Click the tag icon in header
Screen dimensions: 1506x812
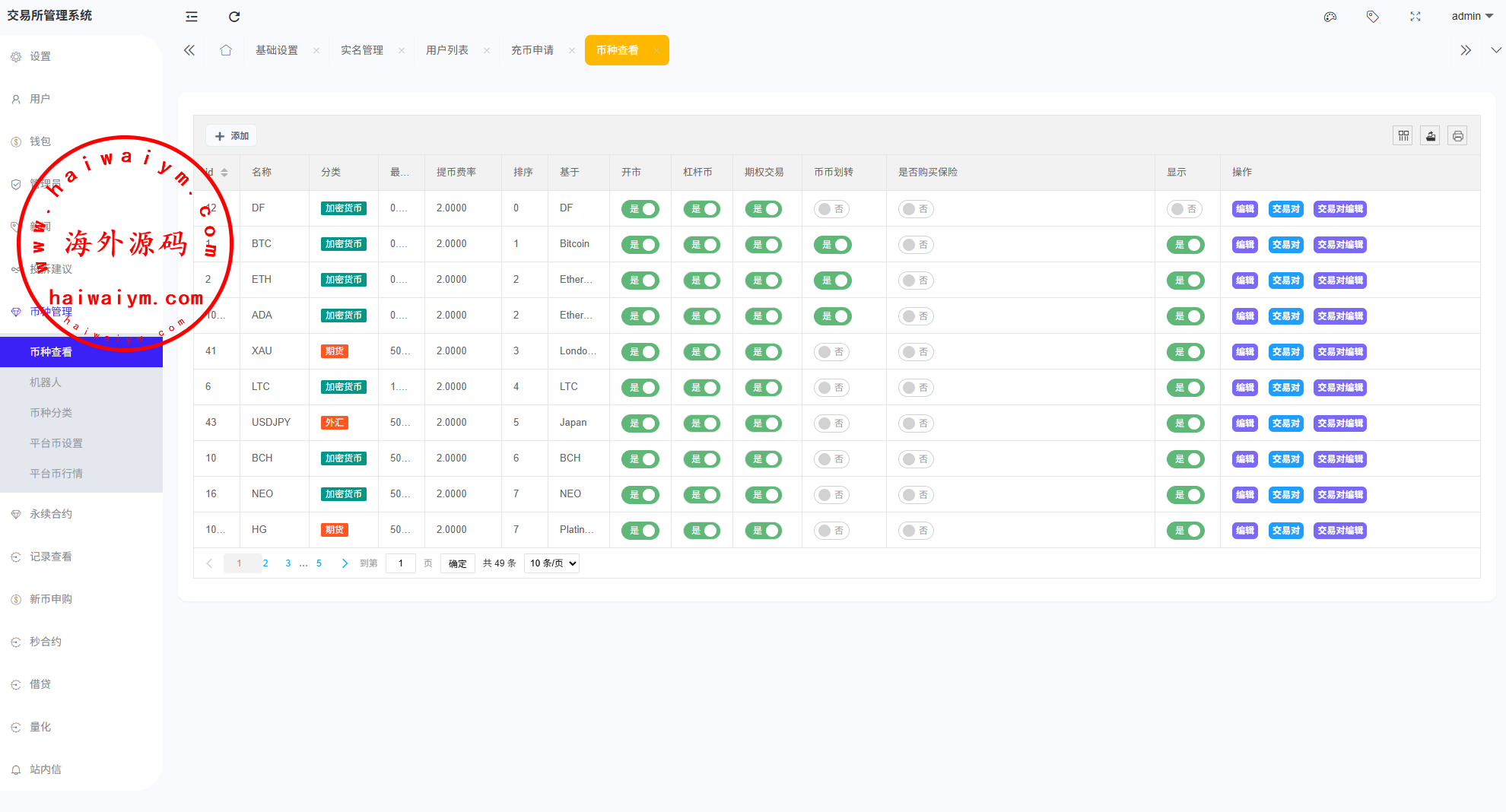tap(1373, 17)
